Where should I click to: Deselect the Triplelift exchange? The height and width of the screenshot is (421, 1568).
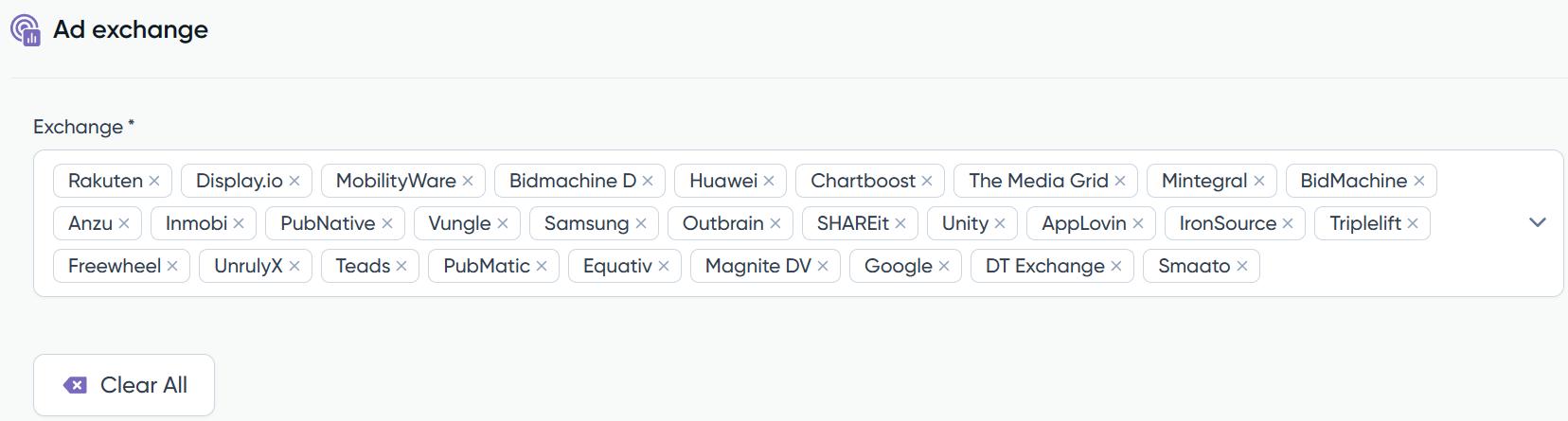1413,223
